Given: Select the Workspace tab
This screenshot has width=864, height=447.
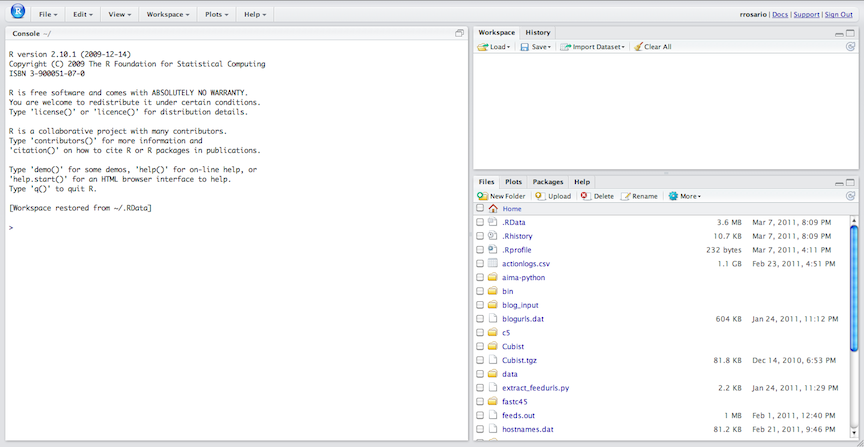Looking at the screenshot, I should pyautogui.click(x=496, y=33).
